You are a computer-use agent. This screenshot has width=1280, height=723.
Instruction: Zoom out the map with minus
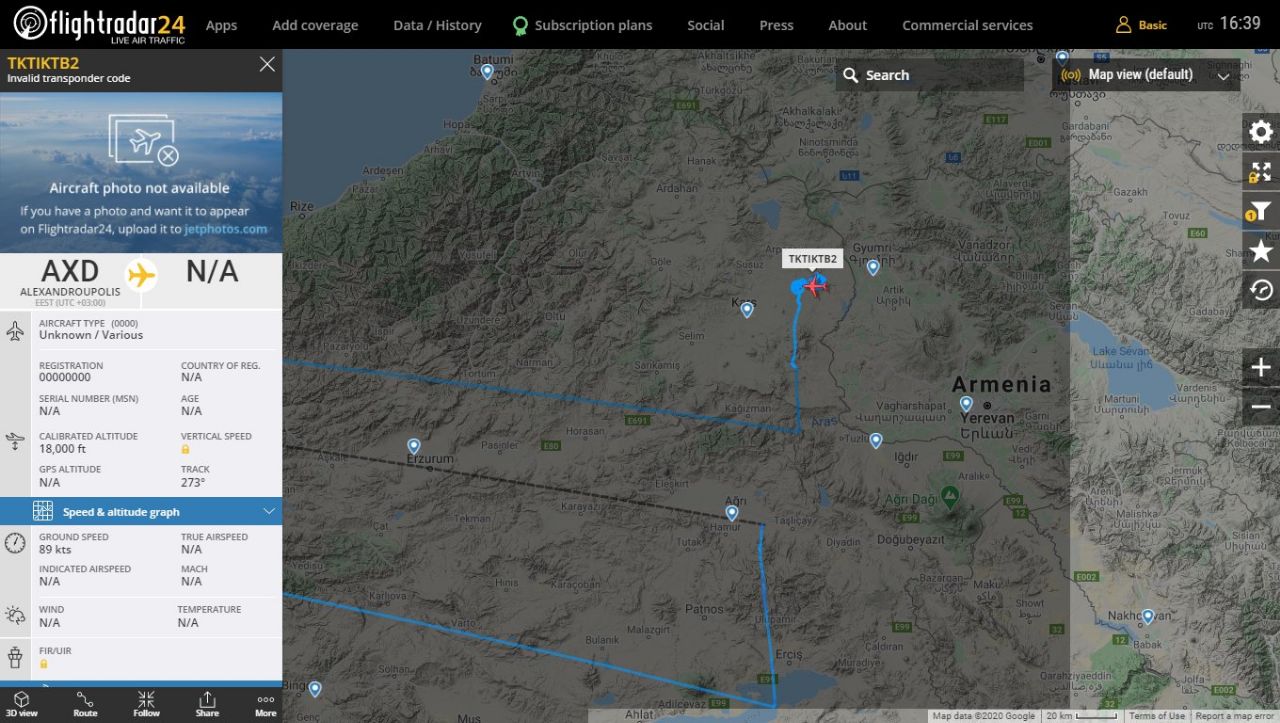point(1261,407)
